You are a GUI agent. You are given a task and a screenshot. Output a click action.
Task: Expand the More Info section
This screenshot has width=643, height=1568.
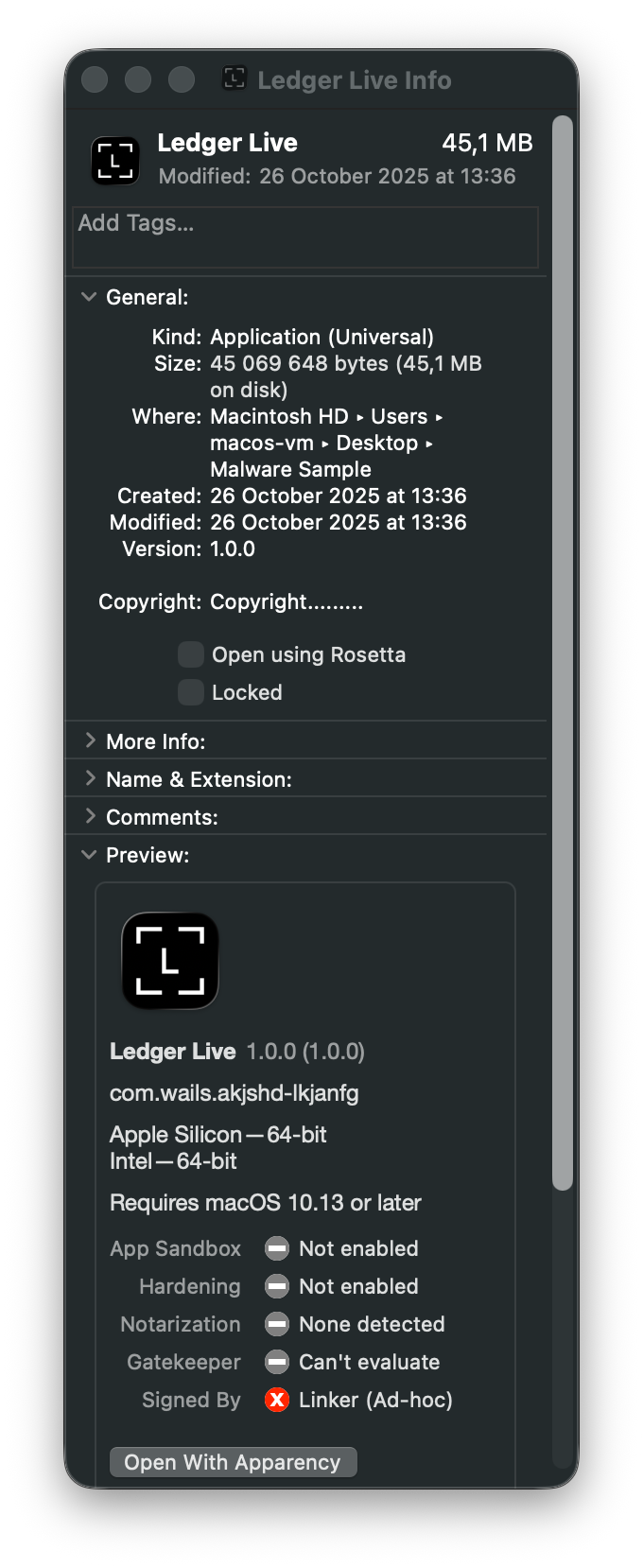click(x=90, y=740)
